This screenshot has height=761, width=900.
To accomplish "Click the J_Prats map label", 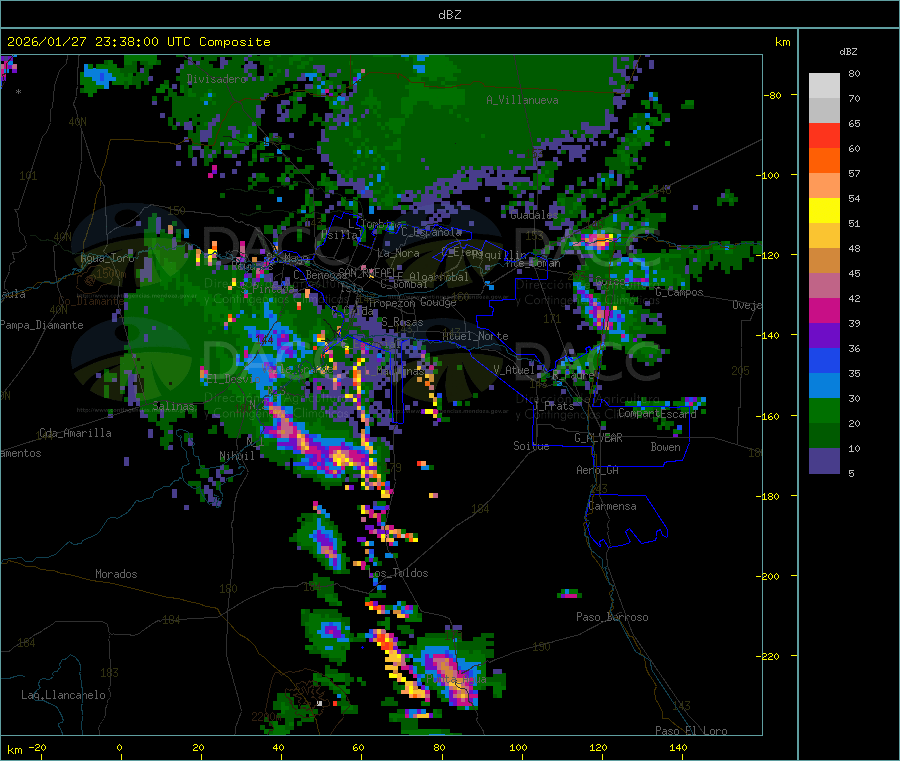I will click(x=554, y=406).
